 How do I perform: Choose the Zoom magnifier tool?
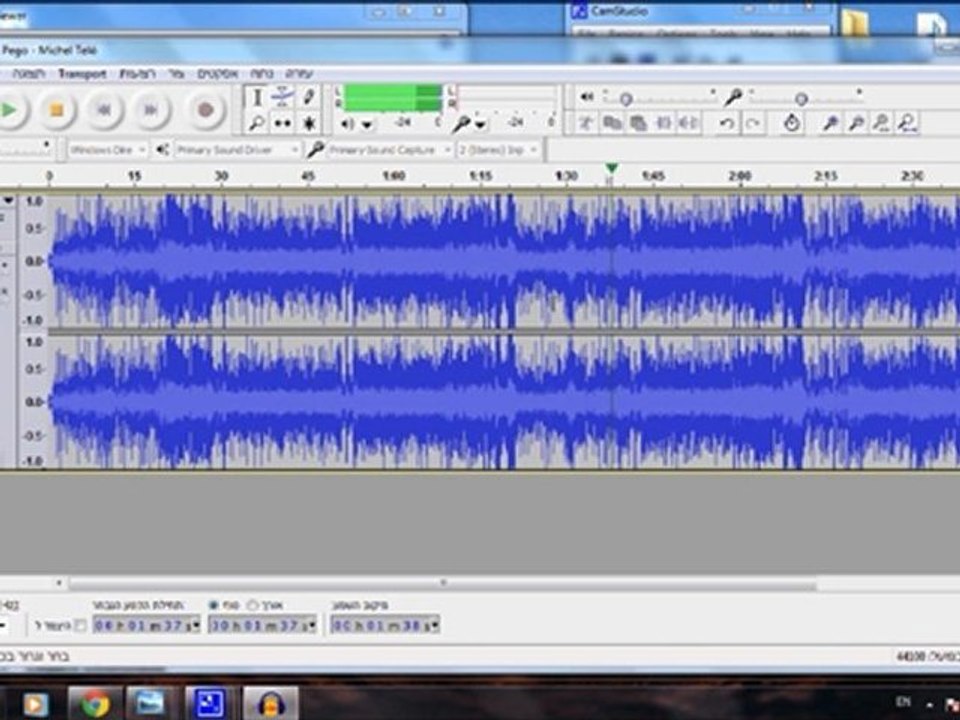click(x=257, y=124)
